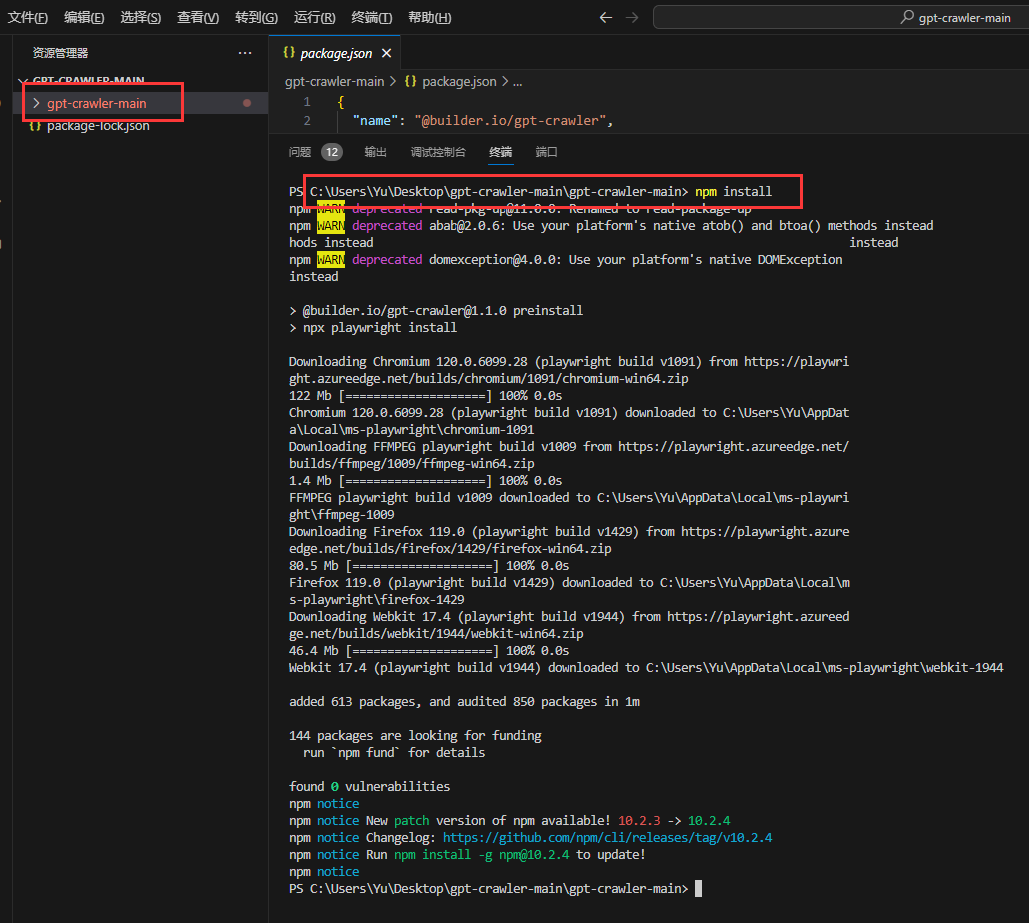Click the problems count badge 12
Viewport: 1029px width, 923px height.
point(332,152)
